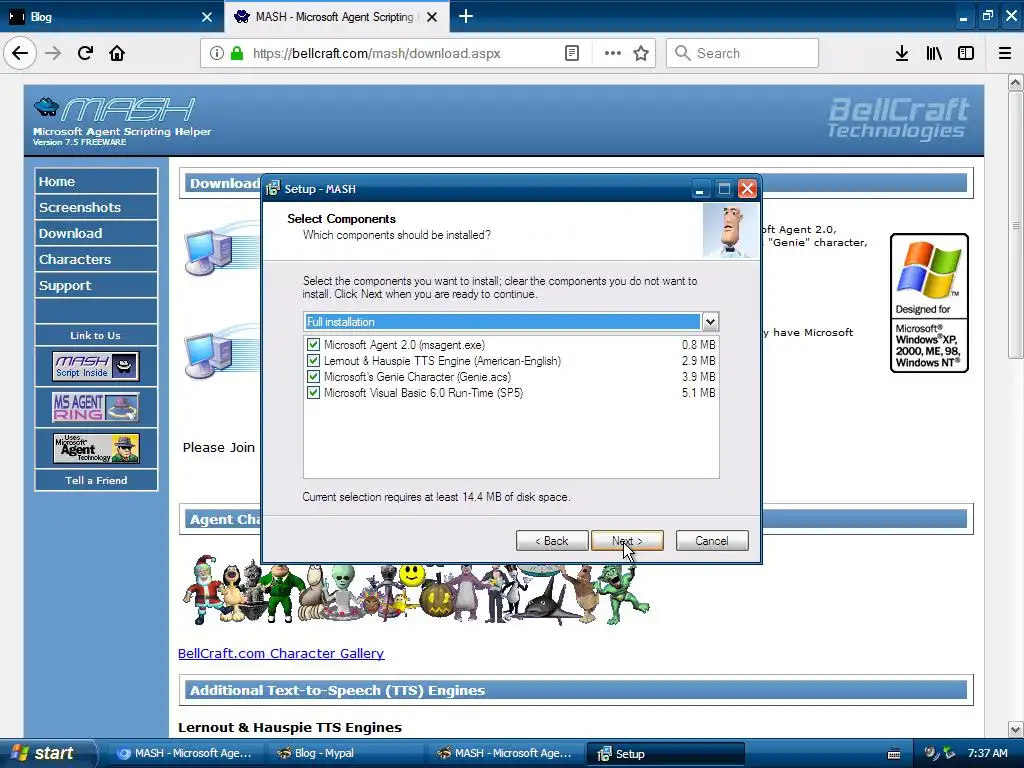
Task: Click the Uses Microsoft Agent Technology banner
Action: pyautogui.click(x=95, y=448)
